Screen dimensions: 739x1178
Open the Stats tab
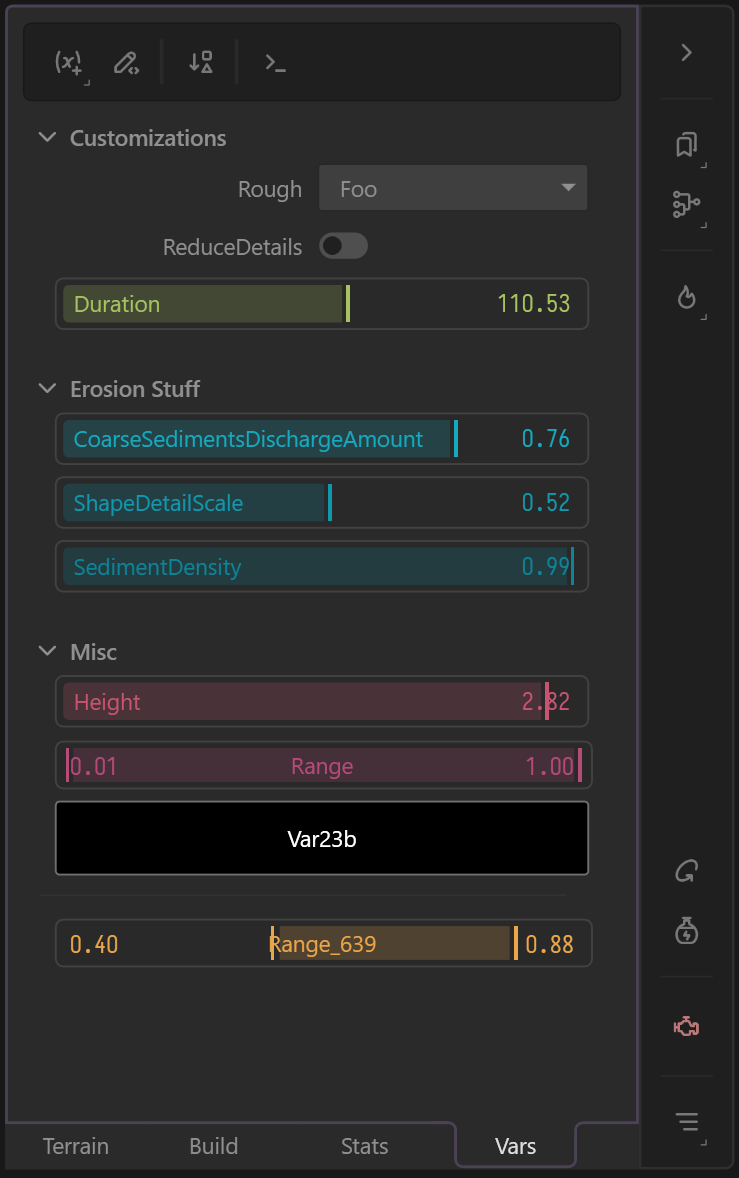(x=364, y=1146)
